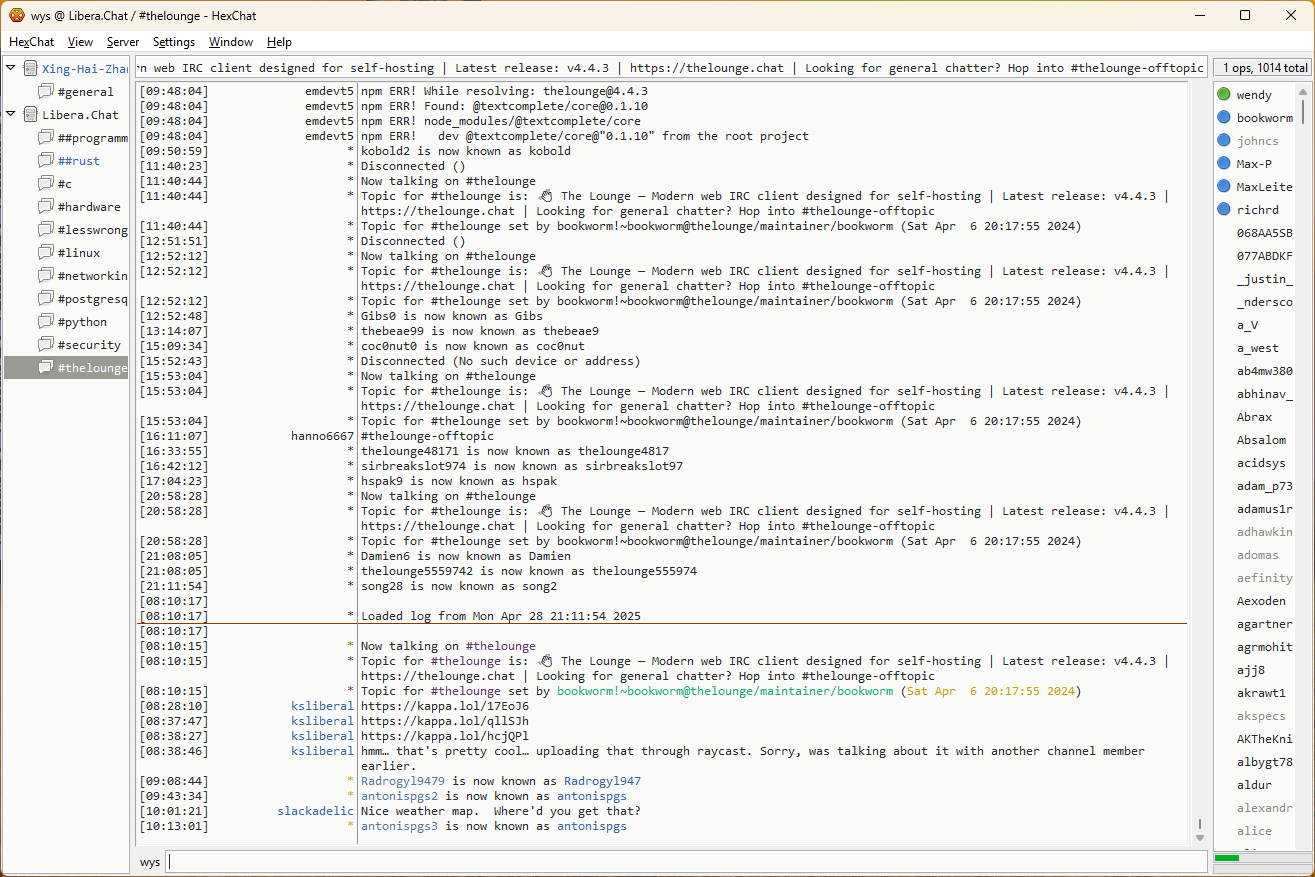Click the wys nickname button by input

pos(150,862)
